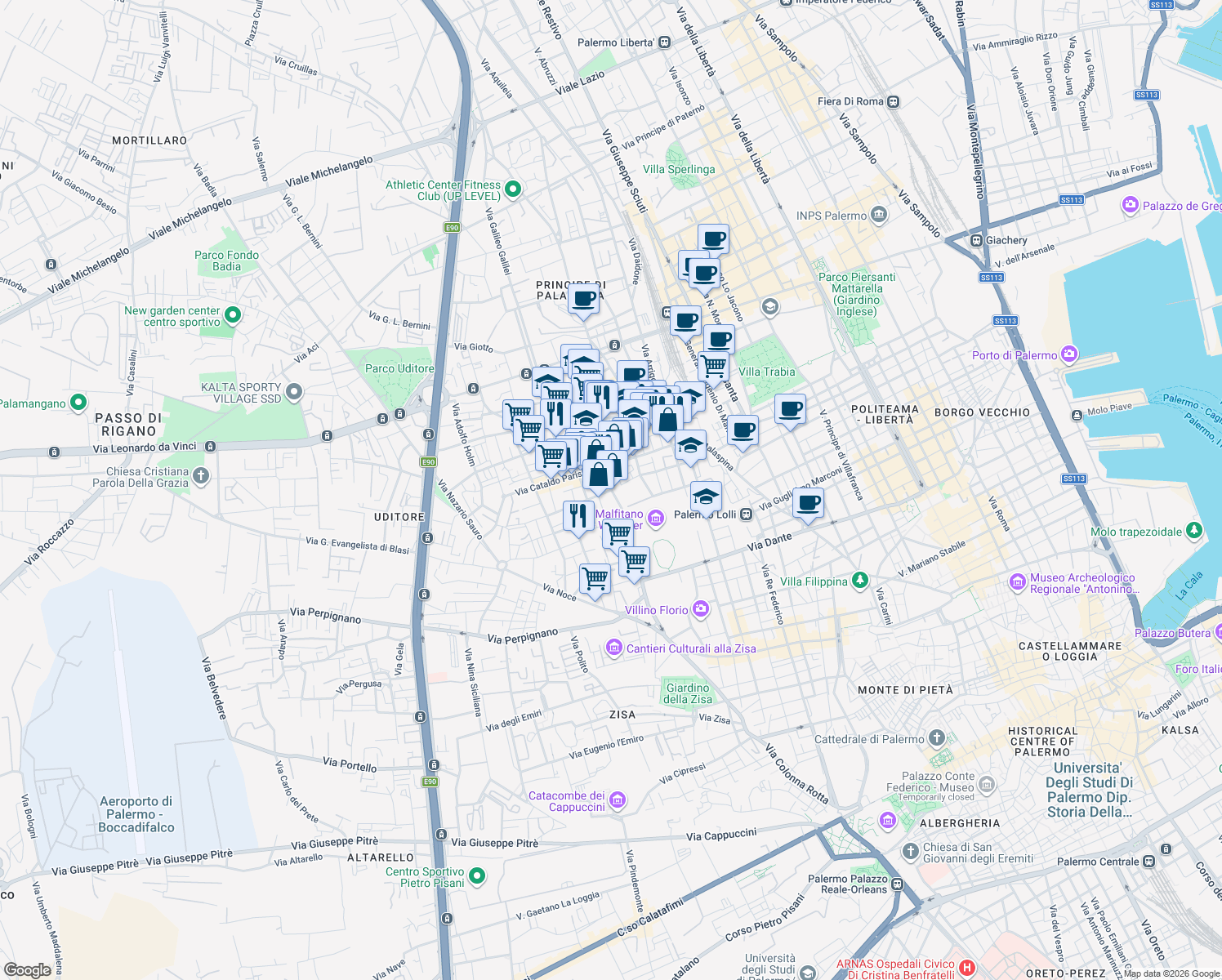
Task: Select the green pin at Athletic Center Fitness Club
Action: pyautogui.click(x=513, y=189)
